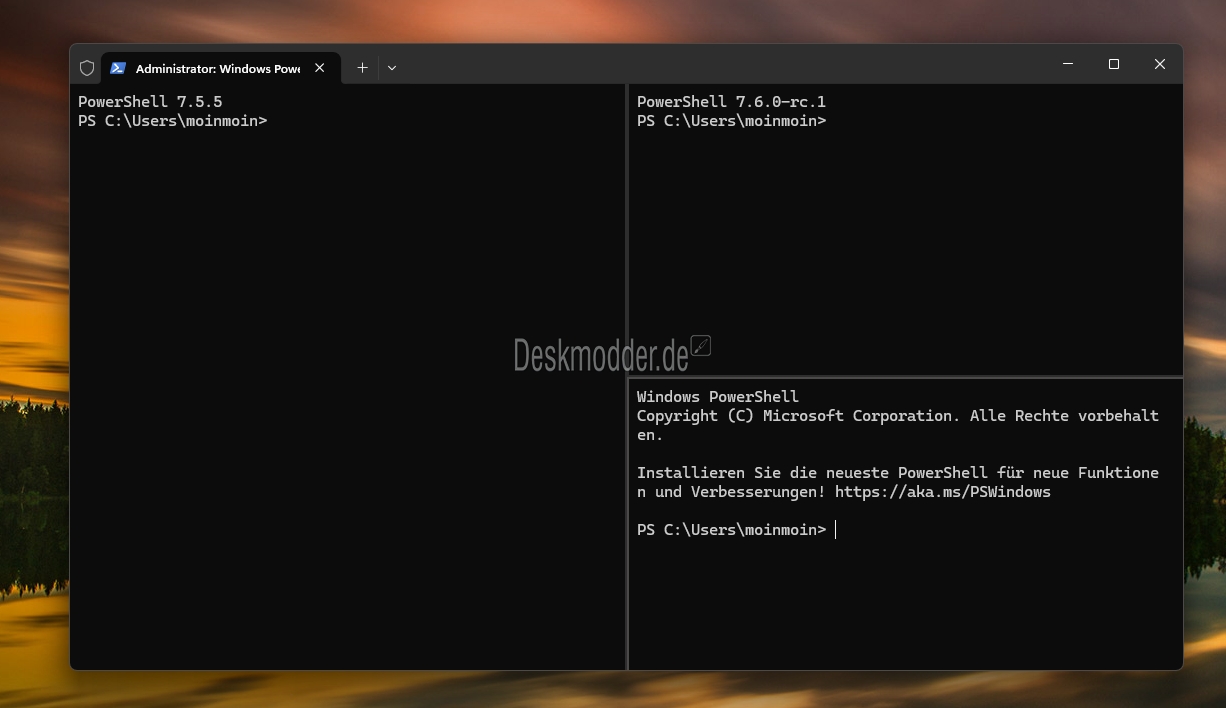Viewport: 1226px width, 708px height.
Task: Close the Terminal window
Action: [x=1160, y=64]
